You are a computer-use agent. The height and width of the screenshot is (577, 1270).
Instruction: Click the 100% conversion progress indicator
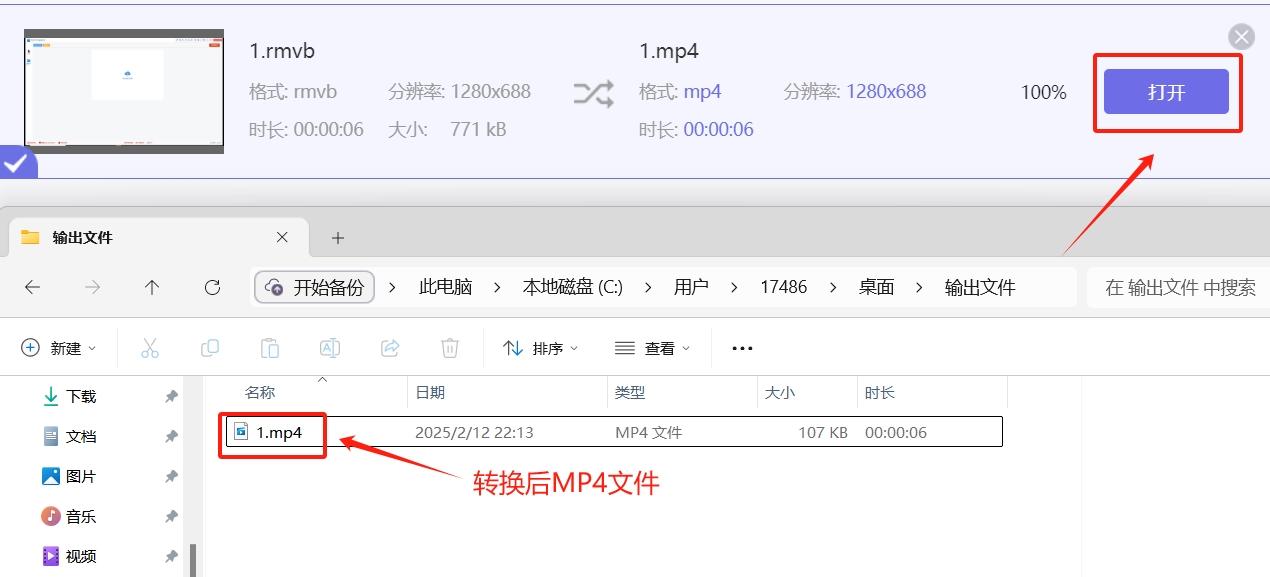pos(1043,91)
